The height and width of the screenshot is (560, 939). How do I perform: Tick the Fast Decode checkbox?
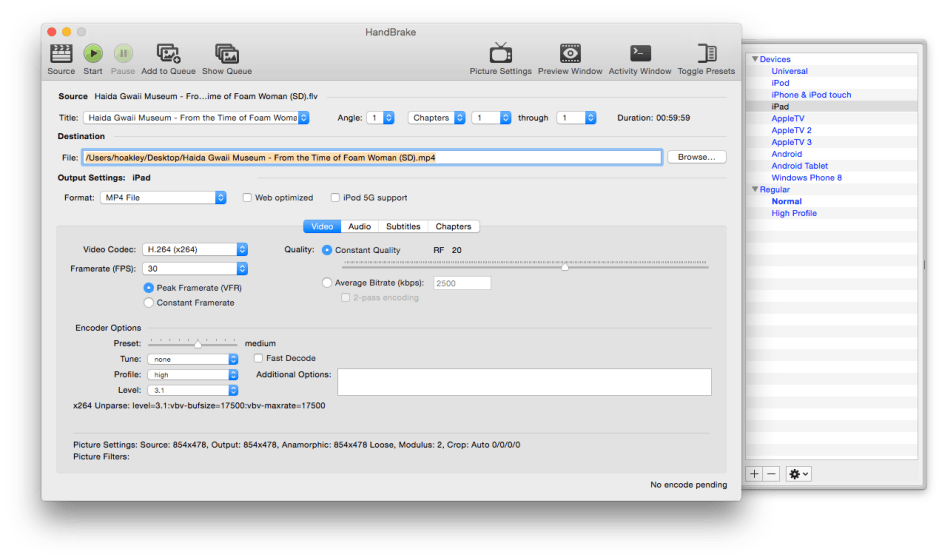(x=258, y=358)
